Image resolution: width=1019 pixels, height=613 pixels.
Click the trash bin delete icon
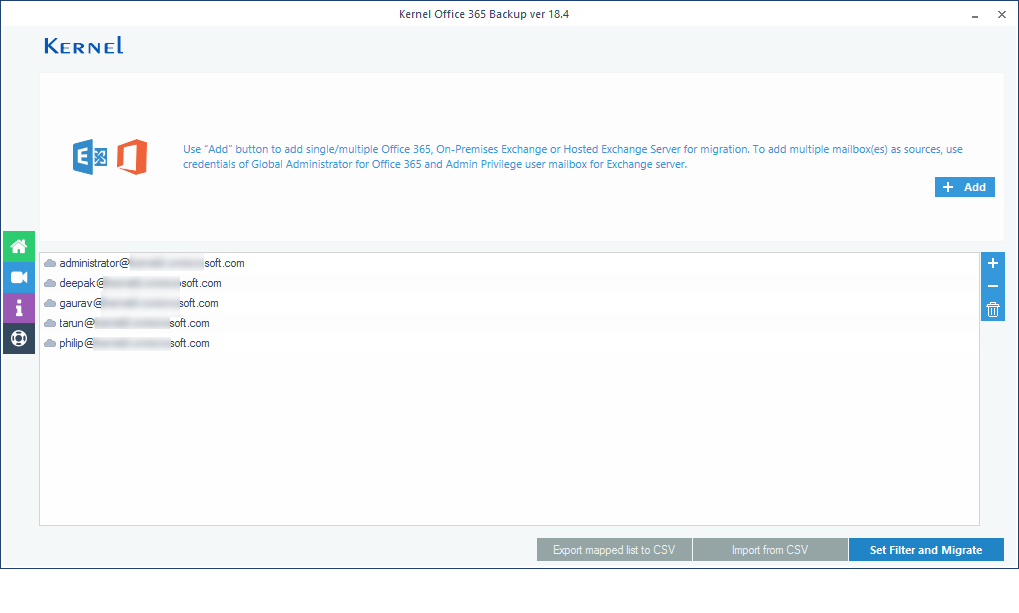click(992, 309)
